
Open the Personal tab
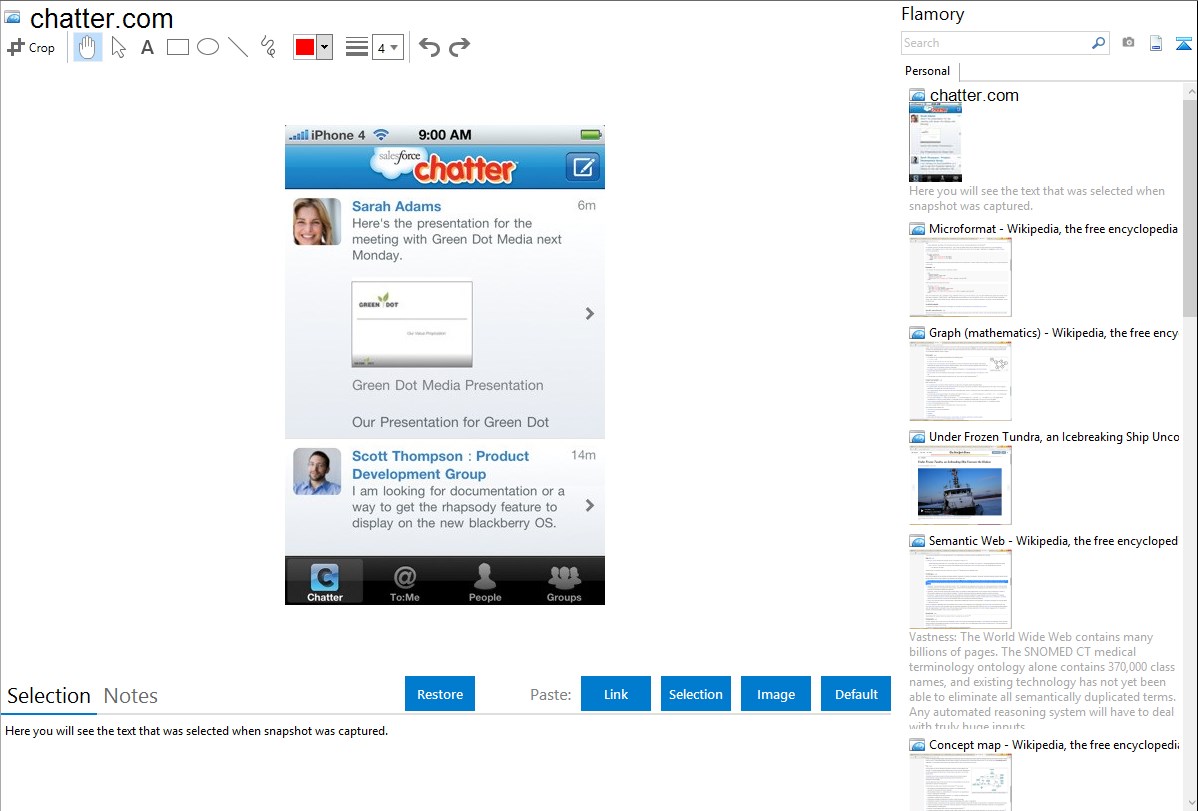click(x=928, y=71)
